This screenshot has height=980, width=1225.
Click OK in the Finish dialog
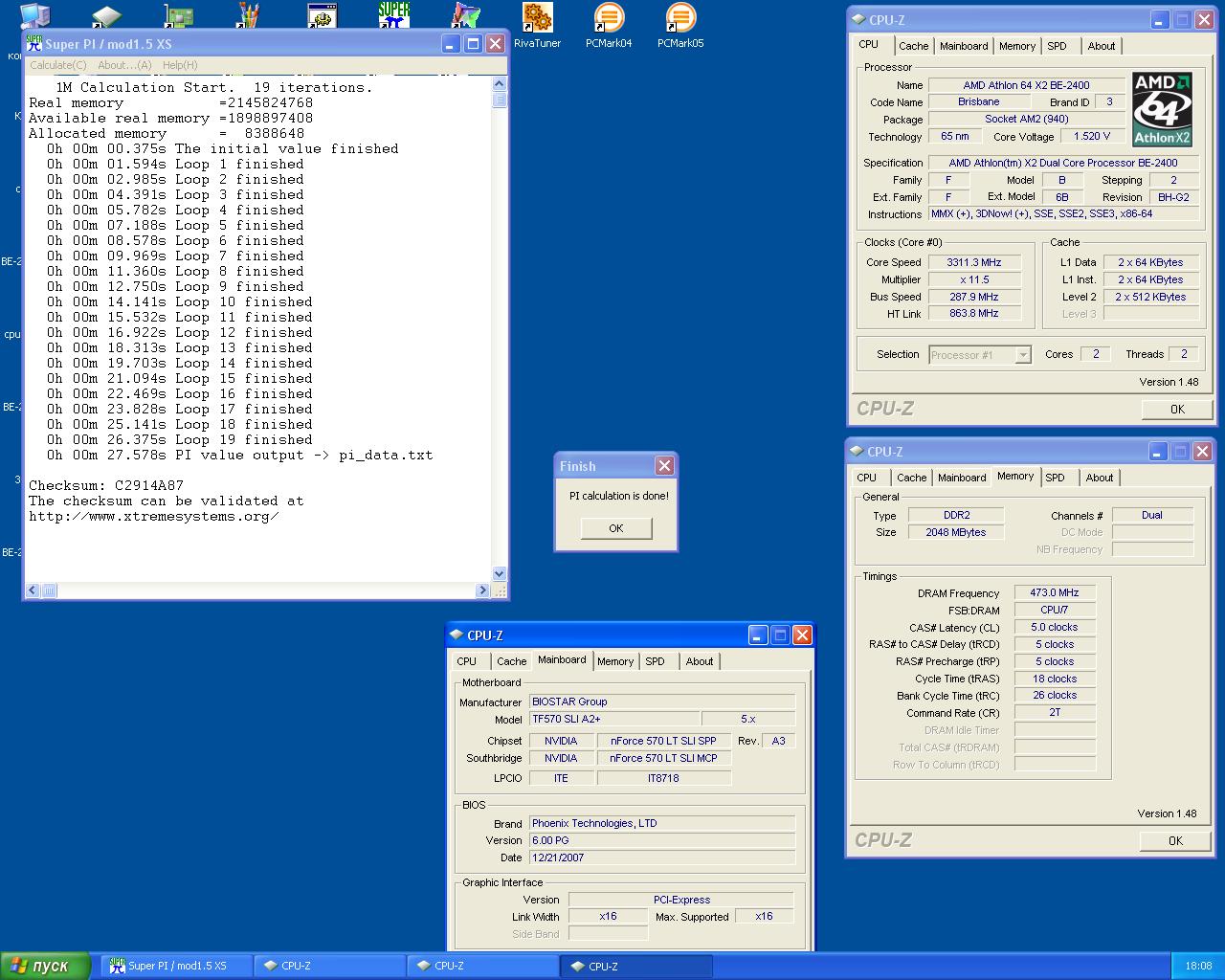616,528
